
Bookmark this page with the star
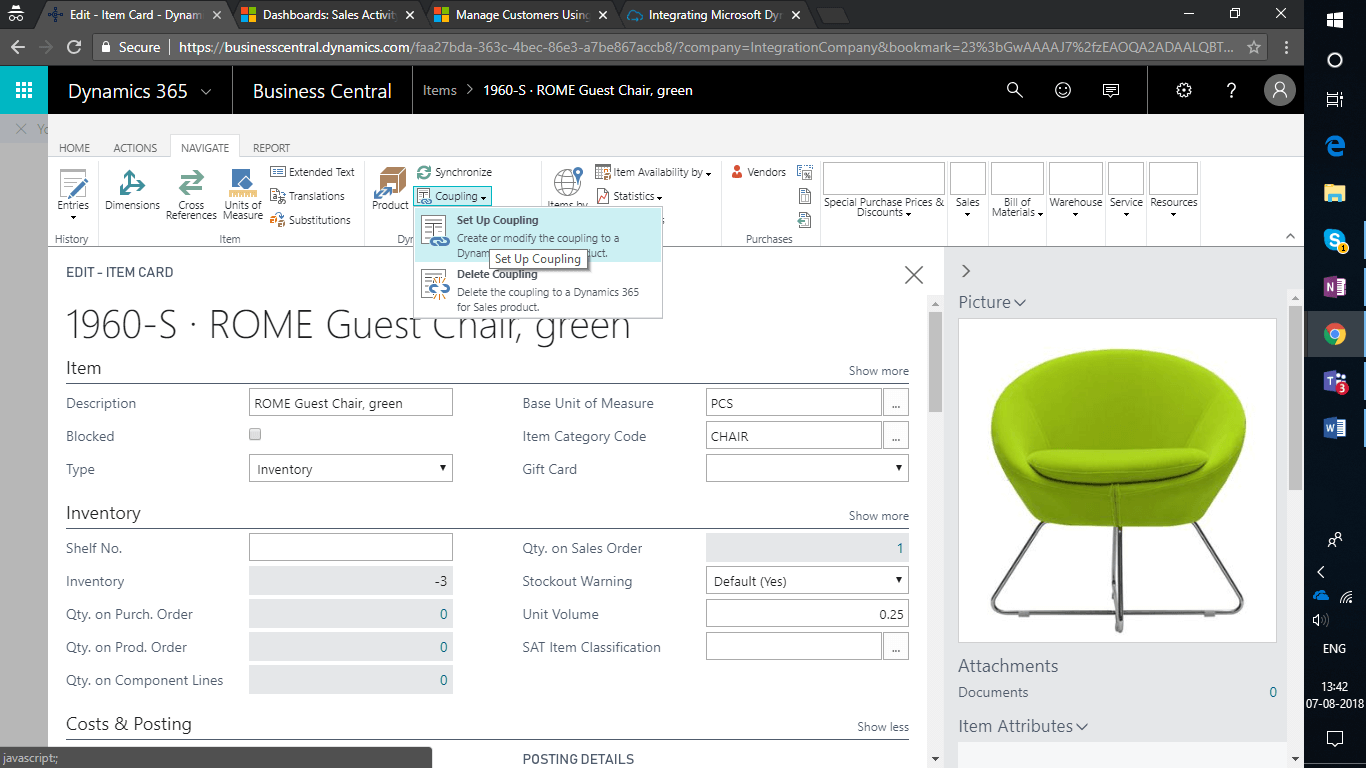[1254, 47]
